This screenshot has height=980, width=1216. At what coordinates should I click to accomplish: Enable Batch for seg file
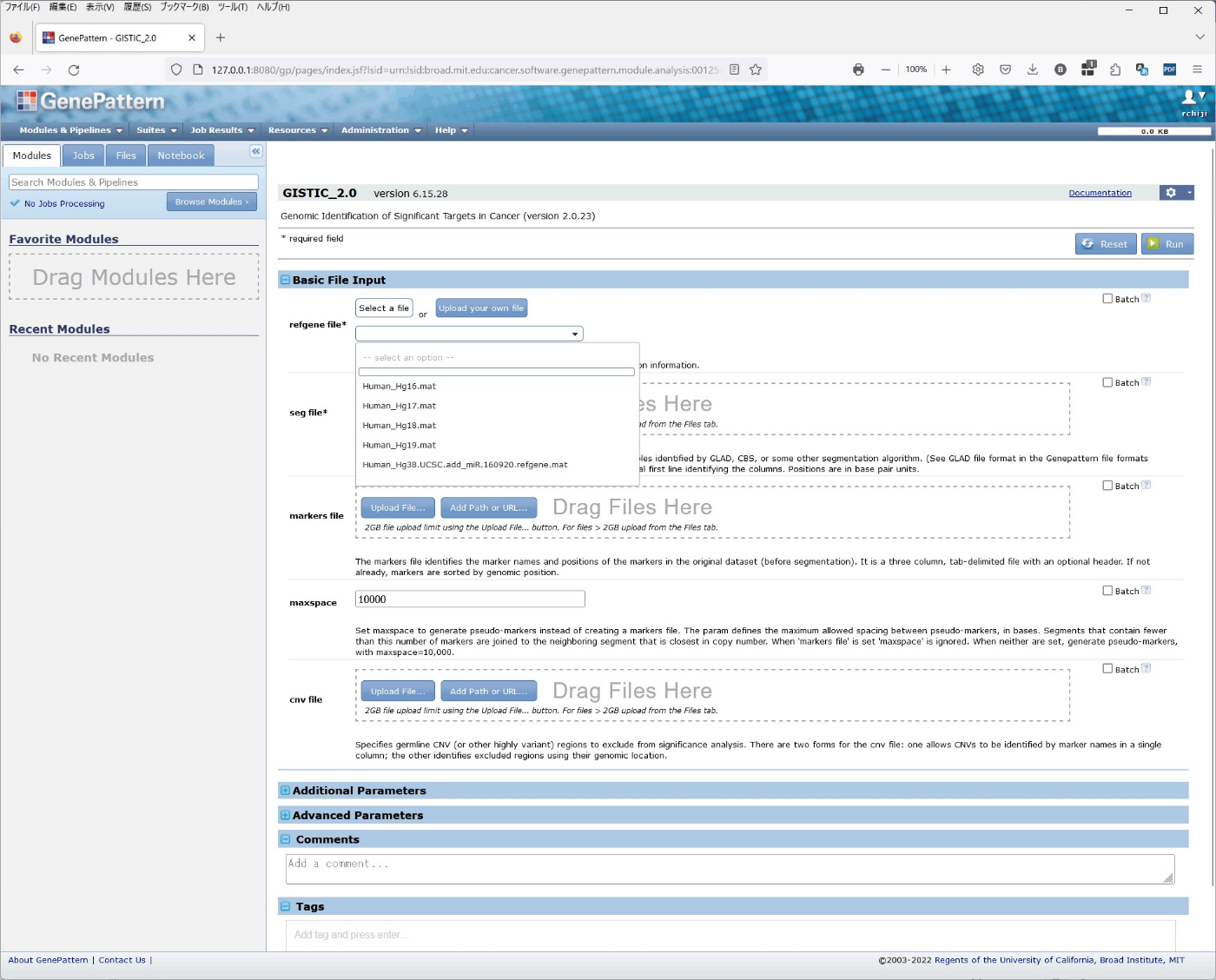[1107, 382]
